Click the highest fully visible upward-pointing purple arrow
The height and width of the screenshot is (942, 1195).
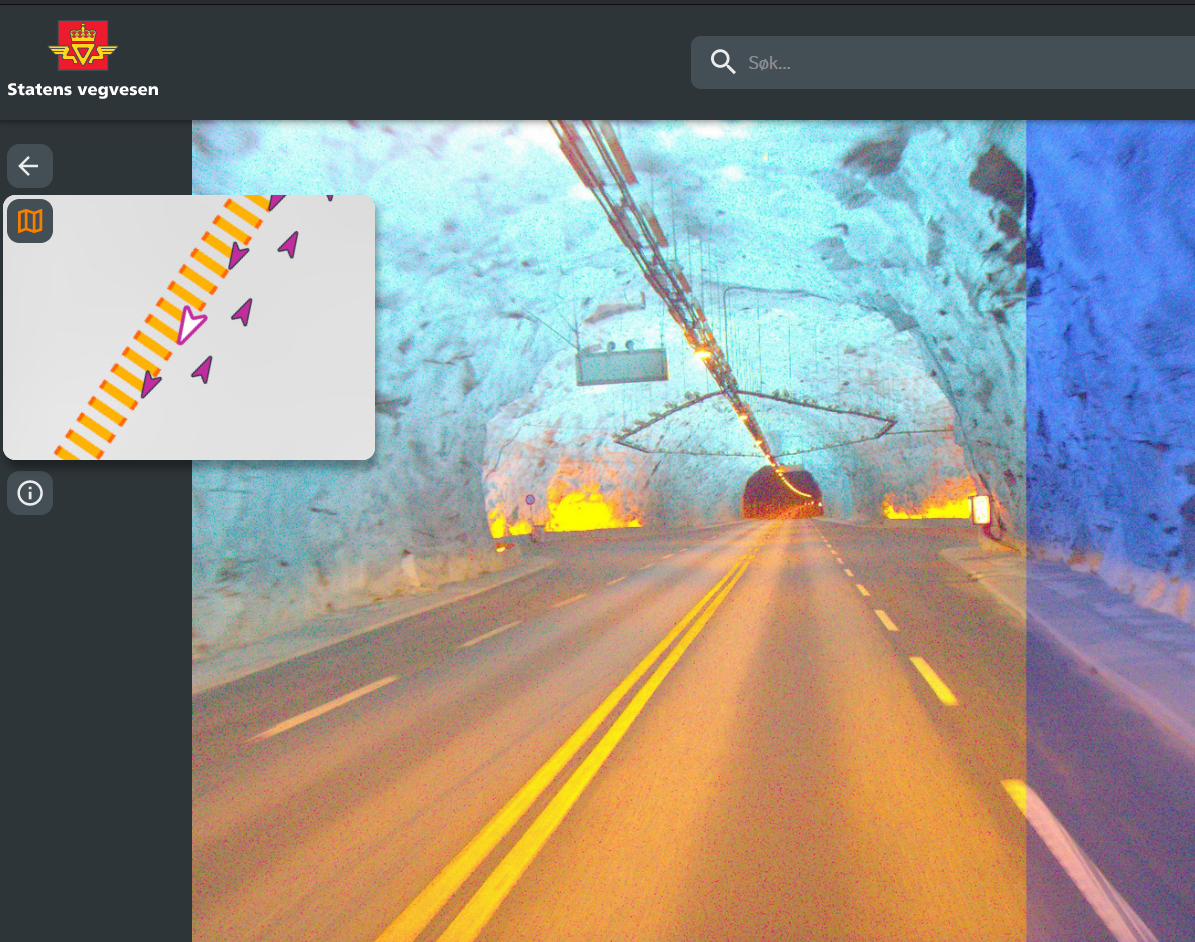pos(289,243)
